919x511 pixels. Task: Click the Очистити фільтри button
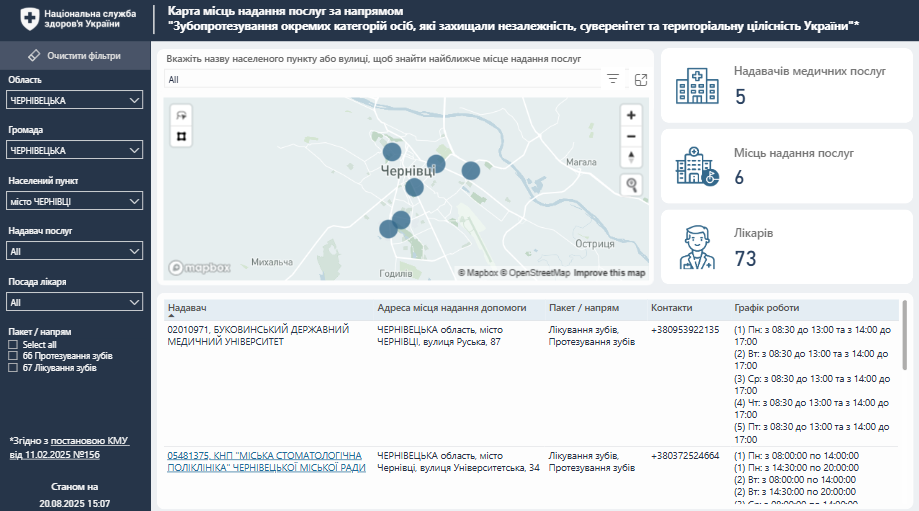pos(75,56)
